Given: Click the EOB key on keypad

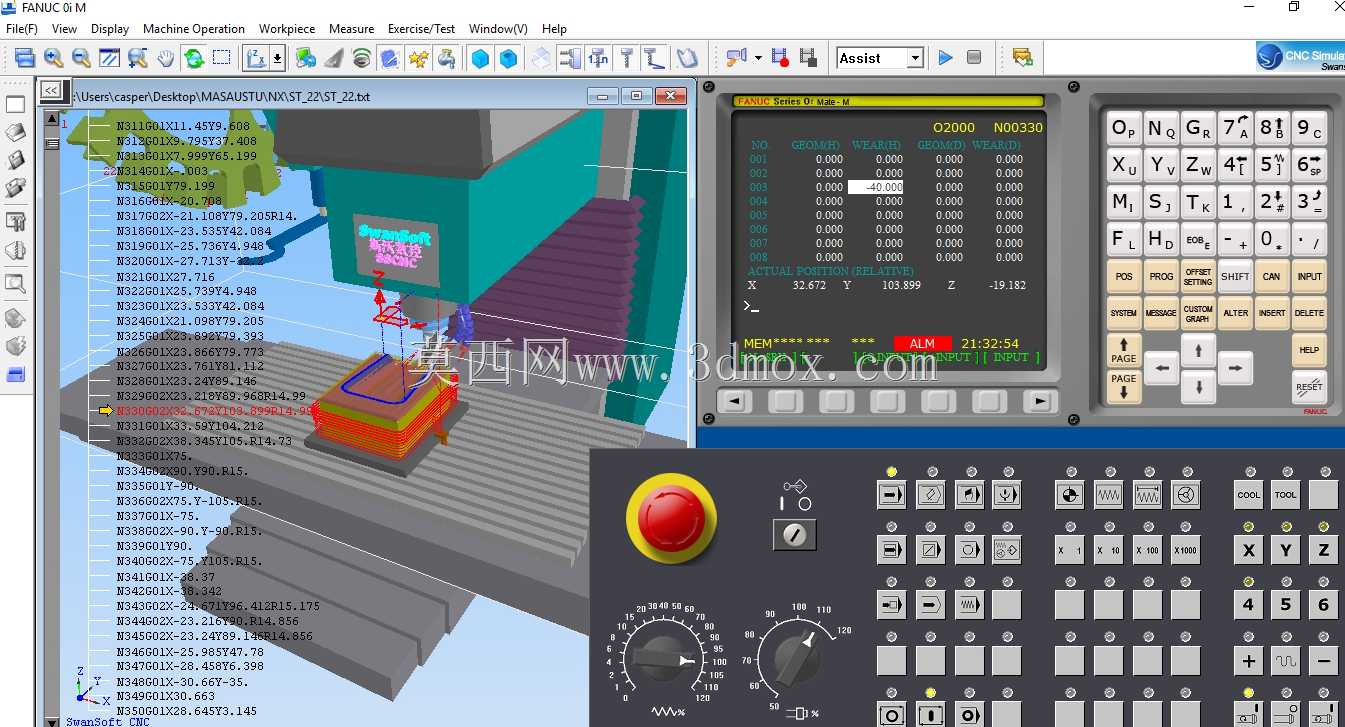Looking at the screenshot, I should pos(1198,240).
